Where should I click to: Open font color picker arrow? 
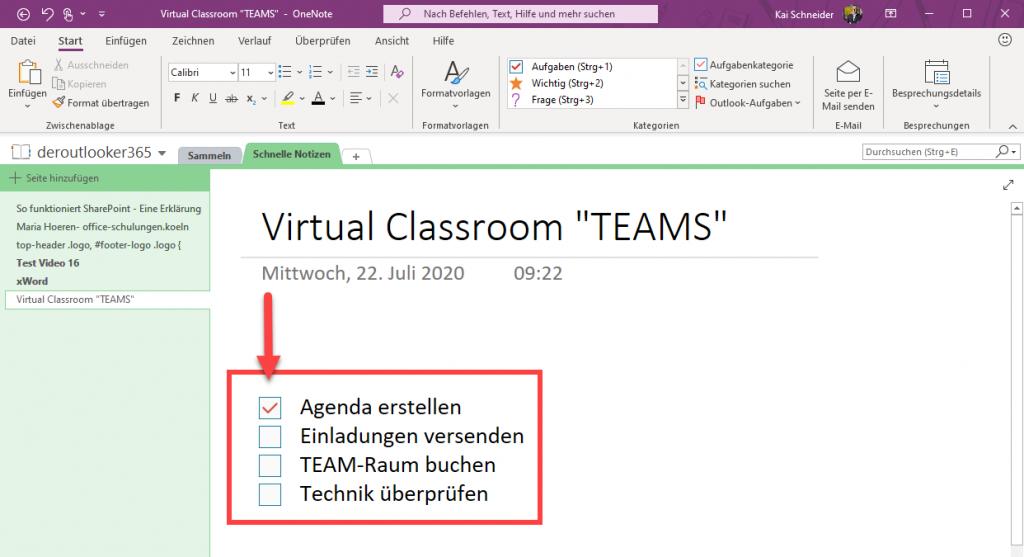point(333,99)
